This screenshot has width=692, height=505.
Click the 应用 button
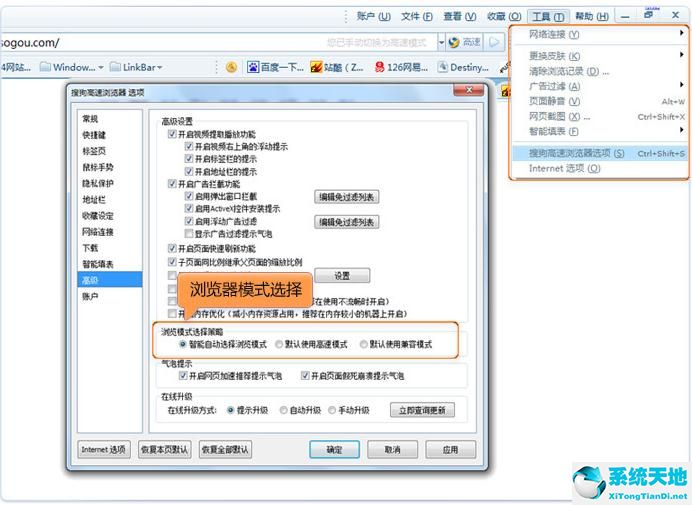coord(451,449)
